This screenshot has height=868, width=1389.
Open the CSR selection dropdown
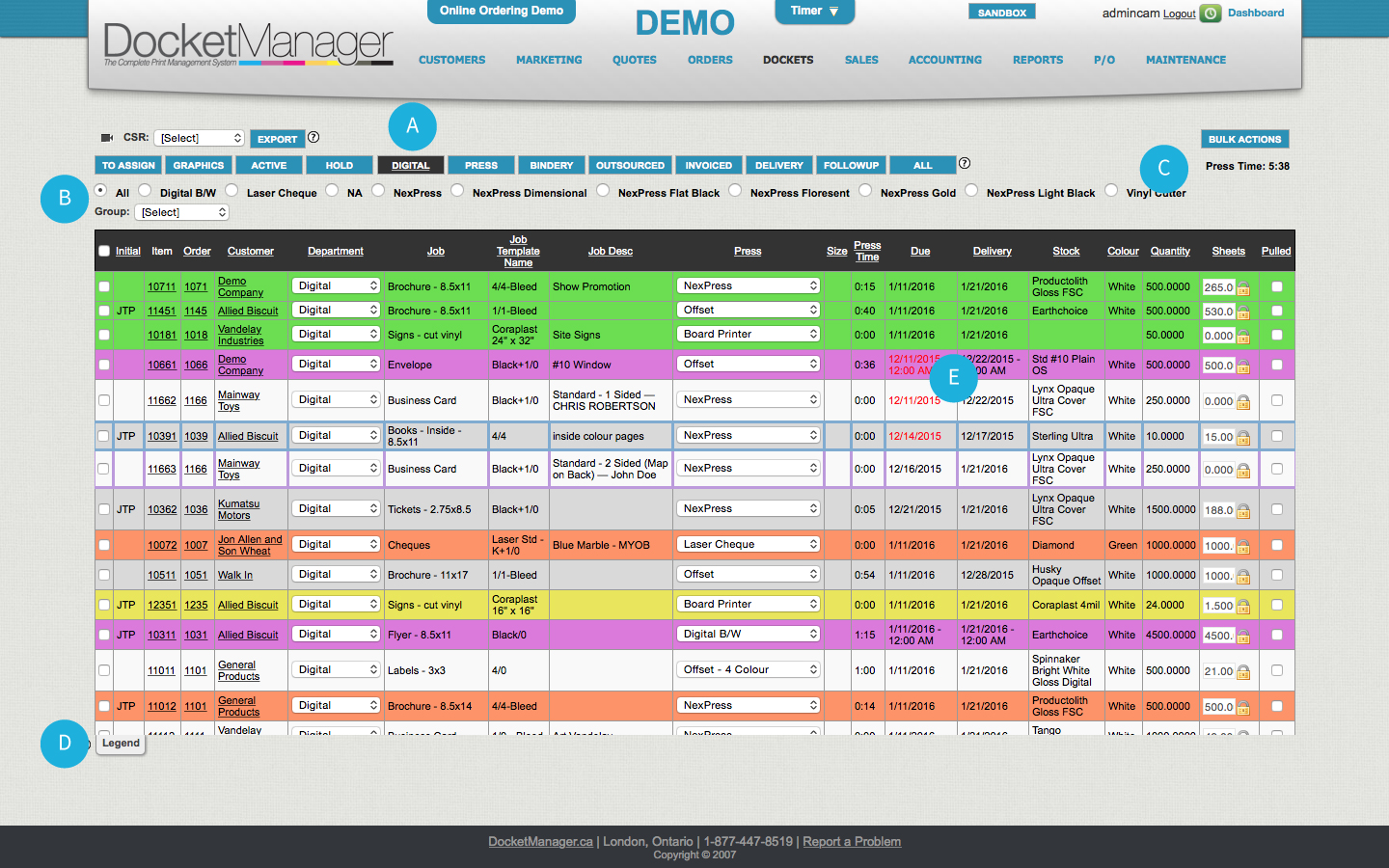click(x=199, y=138)
